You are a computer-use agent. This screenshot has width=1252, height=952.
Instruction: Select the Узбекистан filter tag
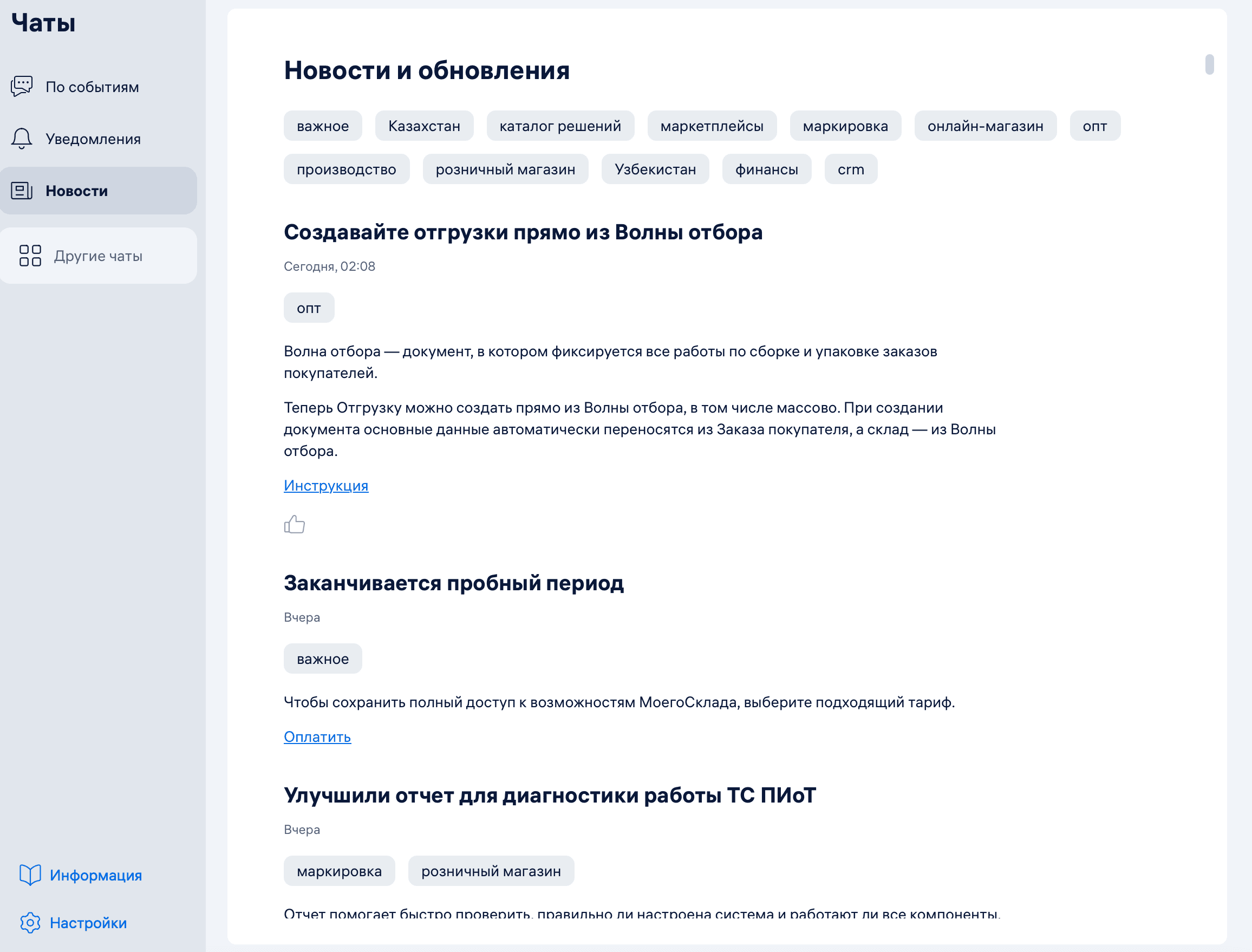(655, 169)
